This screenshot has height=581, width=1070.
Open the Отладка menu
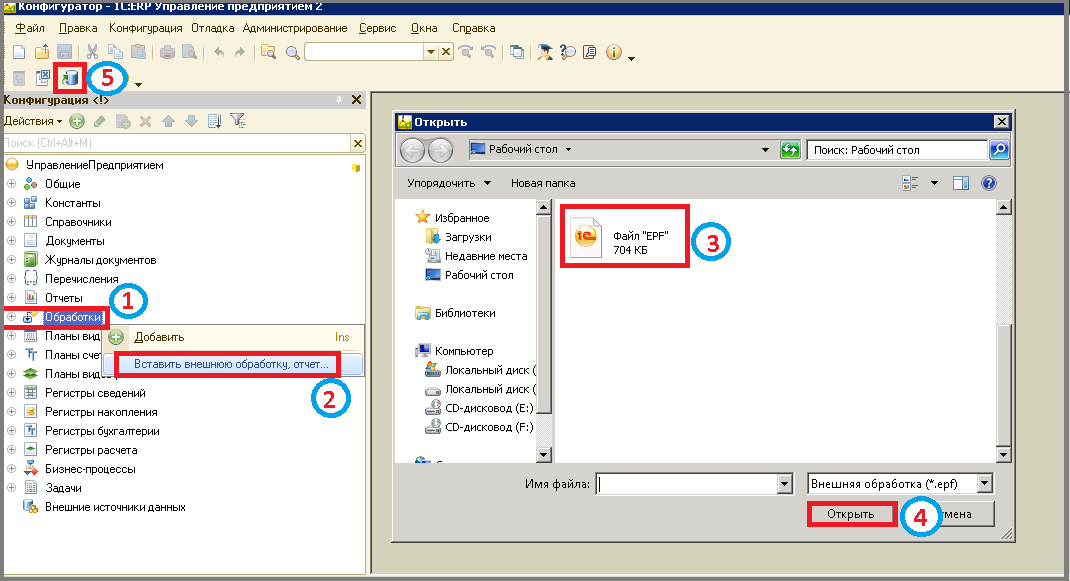click(x=212, y=28)
